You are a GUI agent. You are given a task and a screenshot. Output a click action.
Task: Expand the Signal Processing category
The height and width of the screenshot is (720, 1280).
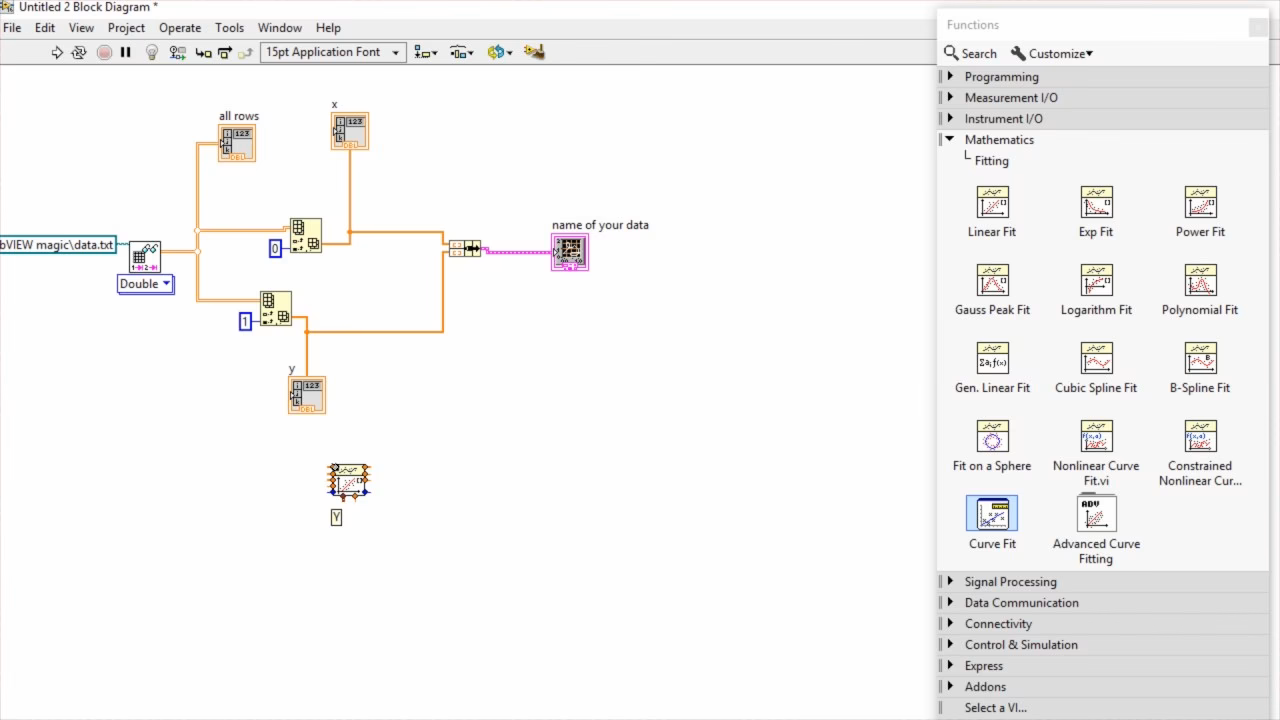click(1010, 581)
